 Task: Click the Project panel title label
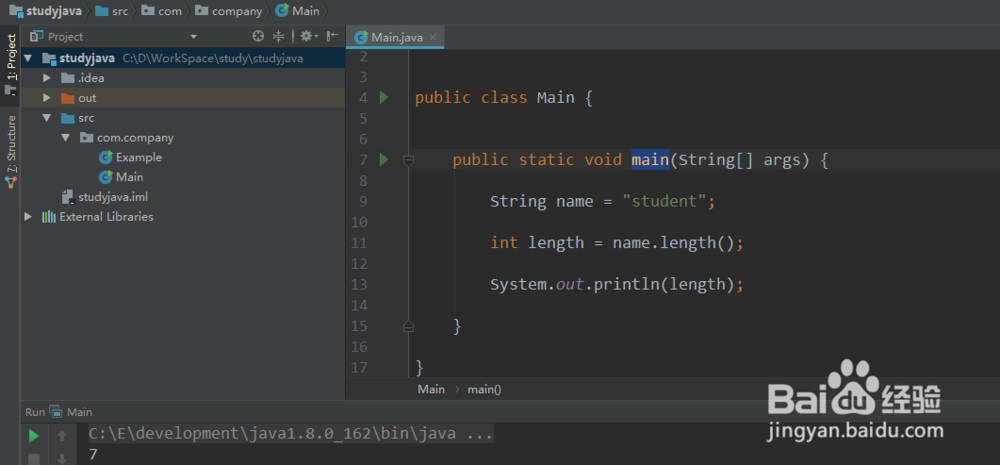point(65,37)
